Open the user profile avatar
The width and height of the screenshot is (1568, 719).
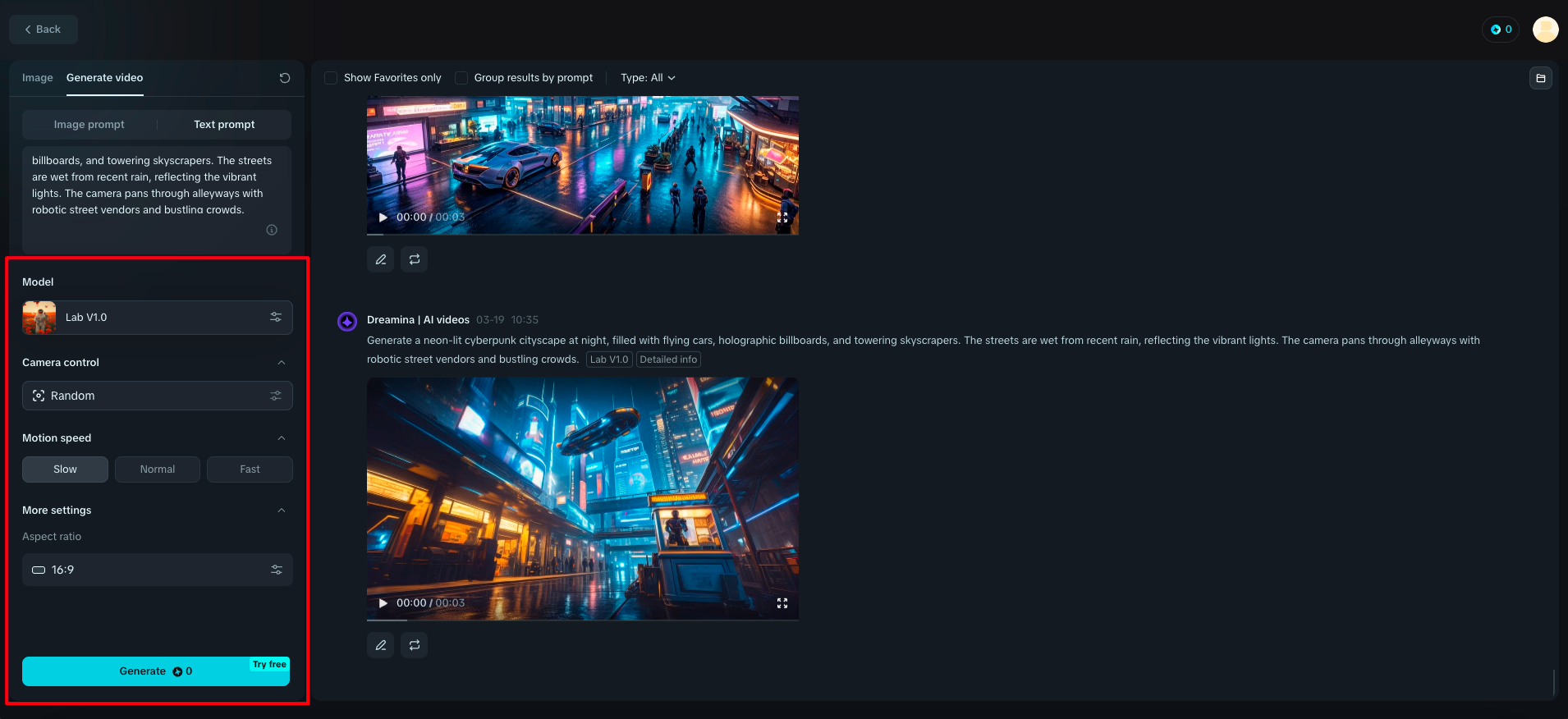pos(1546,30)
